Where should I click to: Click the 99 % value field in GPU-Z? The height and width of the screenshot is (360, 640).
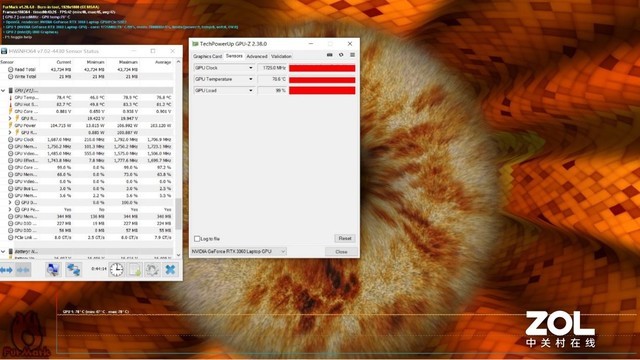[272, 90]
